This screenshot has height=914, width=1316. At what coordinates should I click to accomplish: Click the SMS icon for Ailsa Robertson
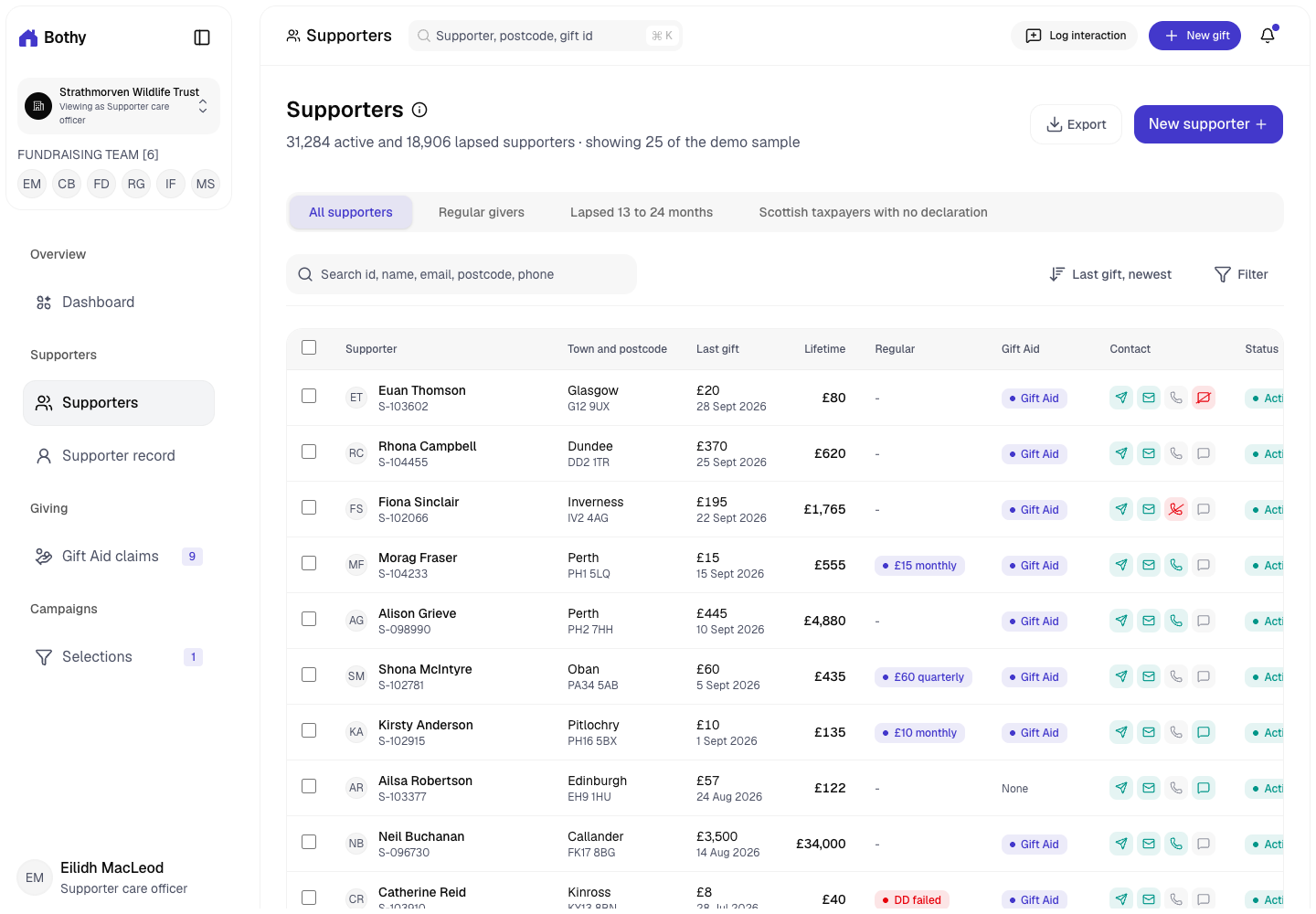coord(1204,788)
